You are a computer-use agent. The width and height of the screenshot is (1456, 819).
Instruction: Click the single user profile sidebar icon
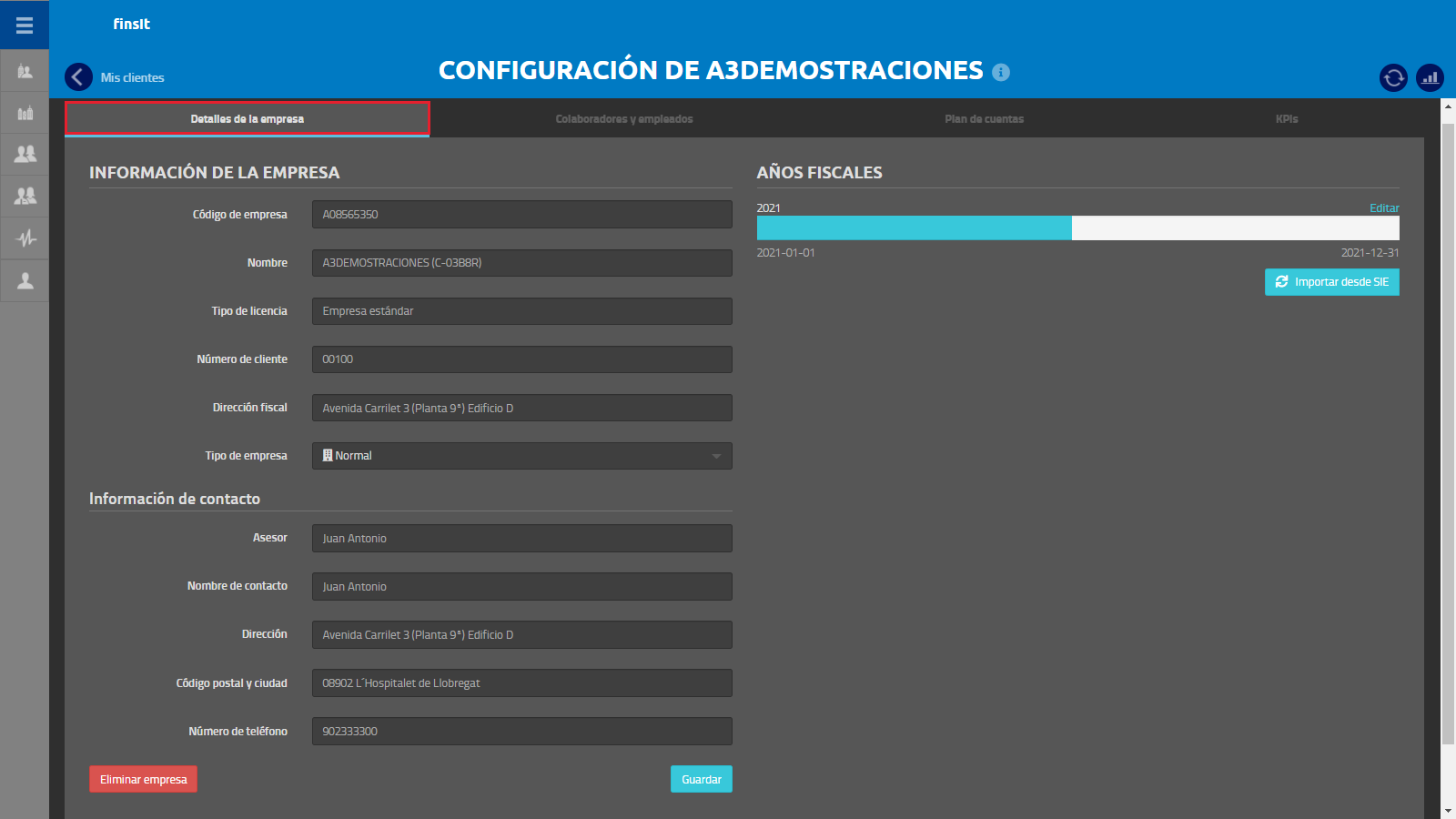point(25,280)
